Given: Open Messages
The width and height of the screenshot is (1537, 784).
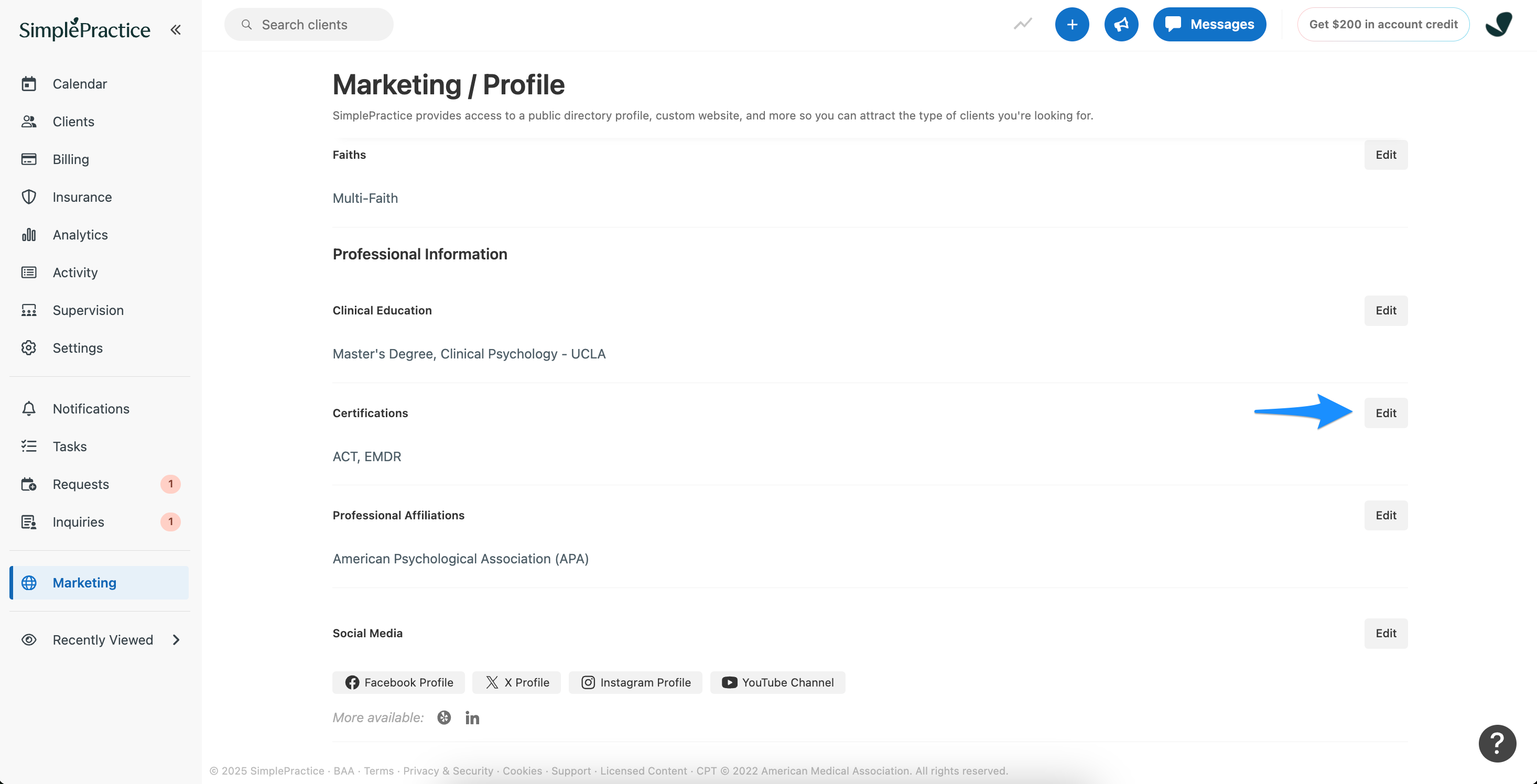Looking at the screenshot, I should [1209, 25].
